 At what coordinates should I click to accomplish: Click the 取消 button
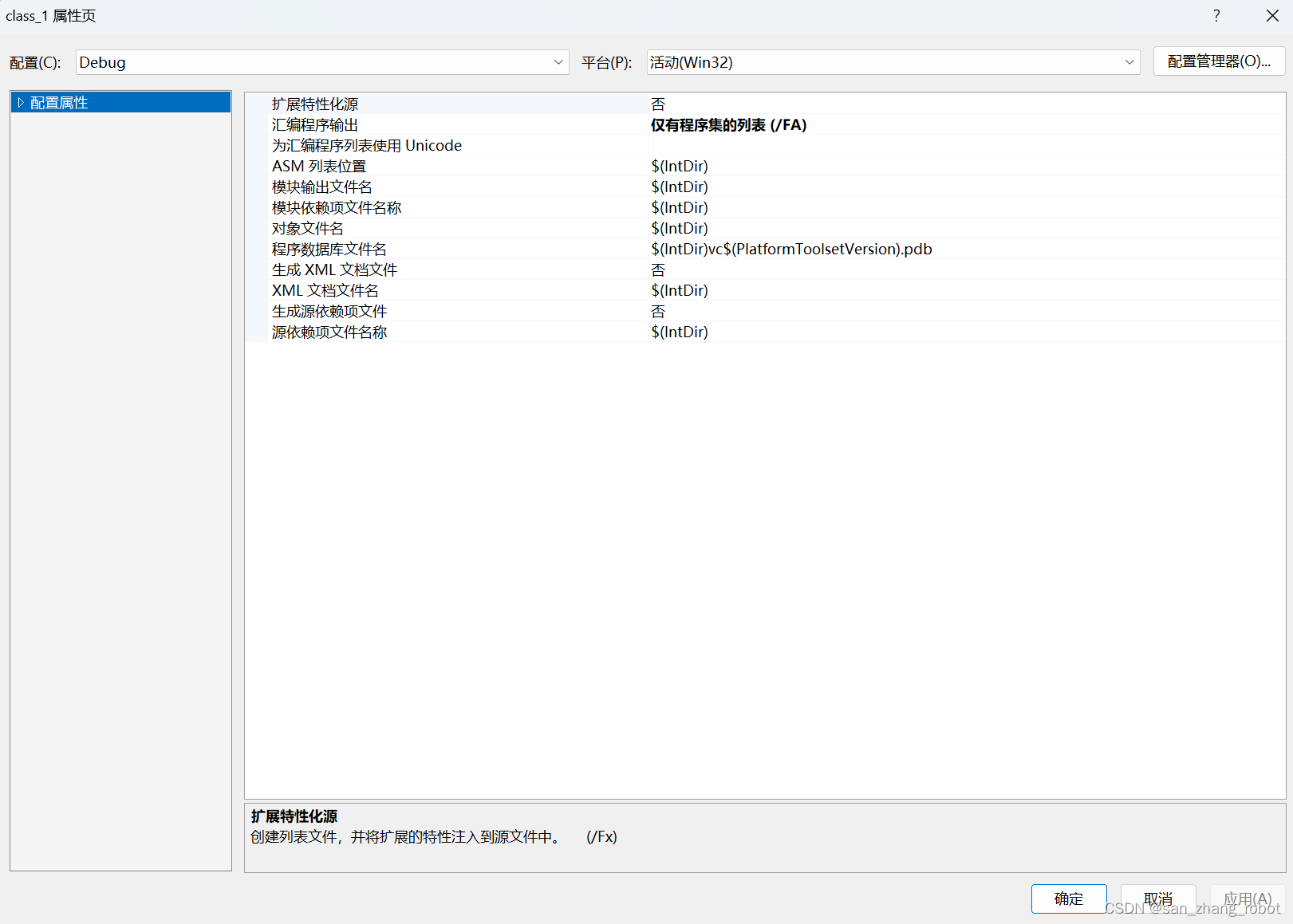point(1158,898)
